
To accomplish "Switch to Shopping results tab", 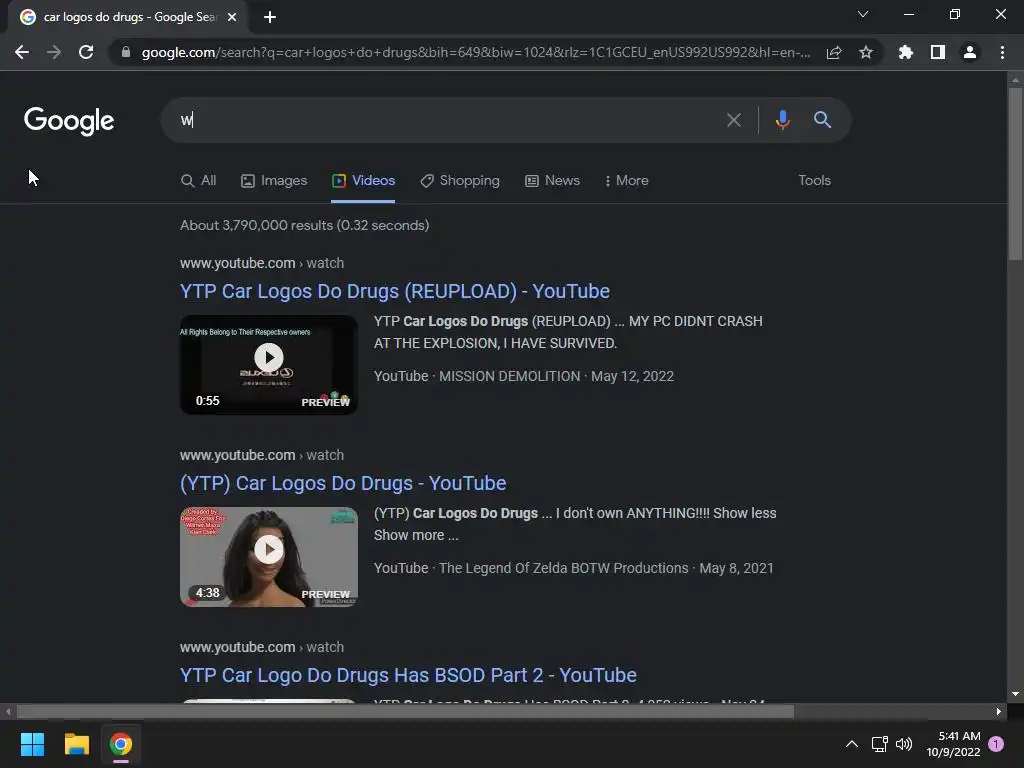I will point(460,181).
